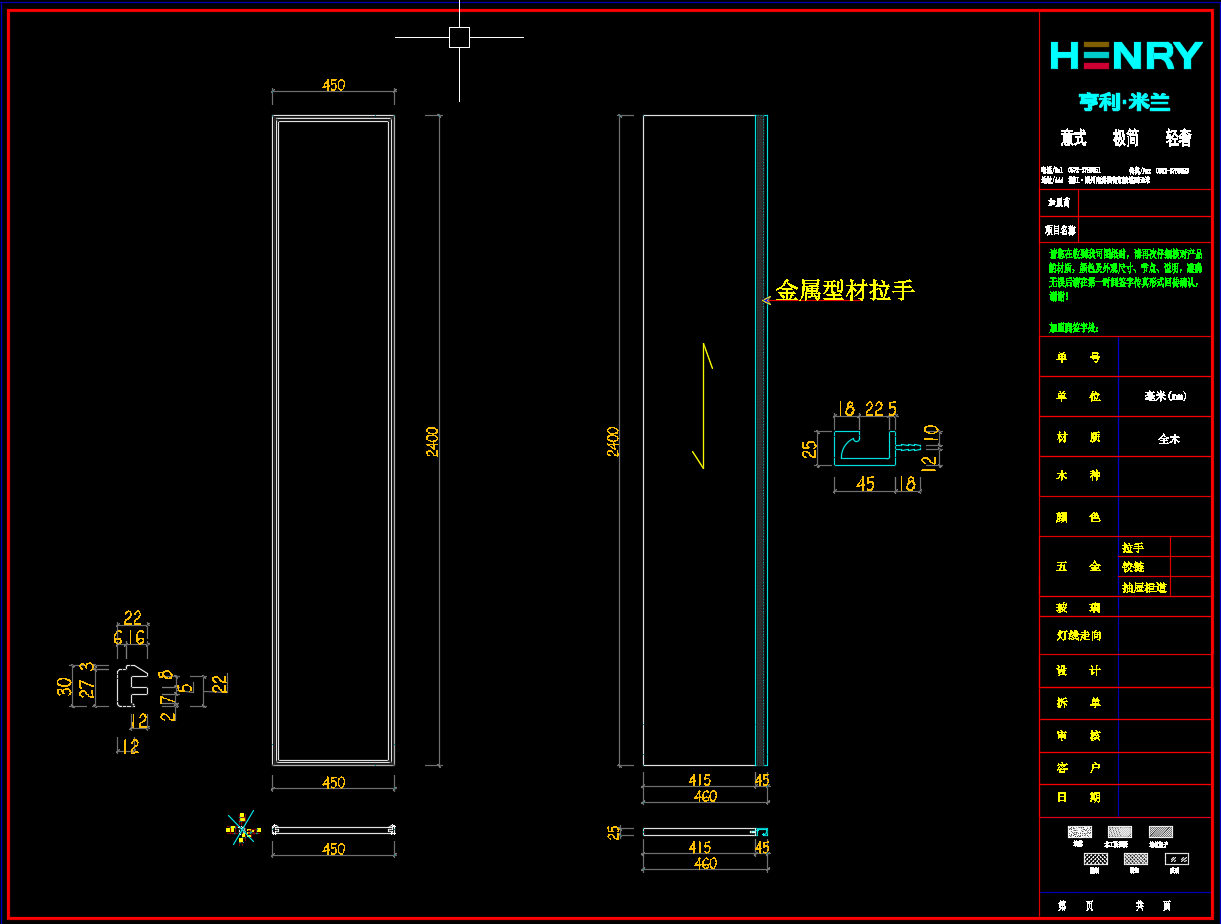Click the empty field beside 项目名称
The height and width of the screenshot is (924, 1221).
click(x=1144, y=229)
